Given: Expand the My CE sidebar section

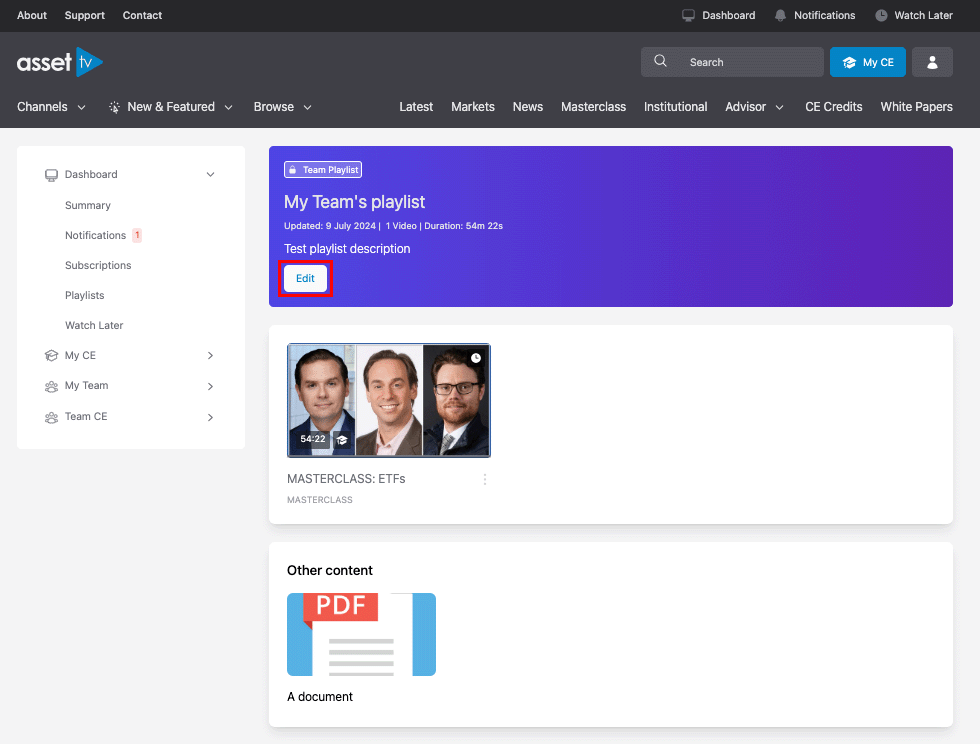Looking at the screenshot, I should pos(210,356).
